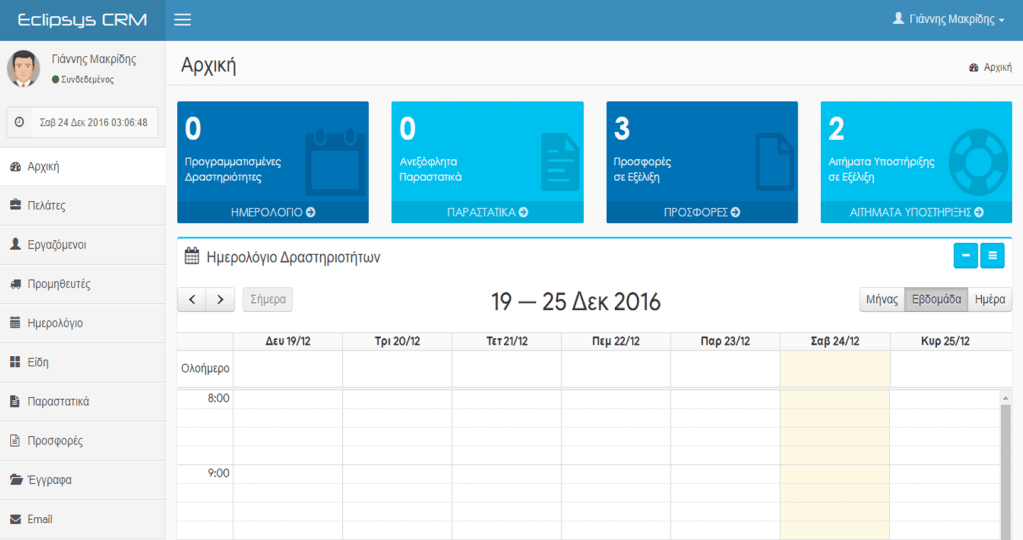Image resolution: width=1023 pixels, height=540 pixels.
Task: Collapse the Ημερολόγιο Δραστηριοτήτων panel with minus button
Action: (966, 256)
